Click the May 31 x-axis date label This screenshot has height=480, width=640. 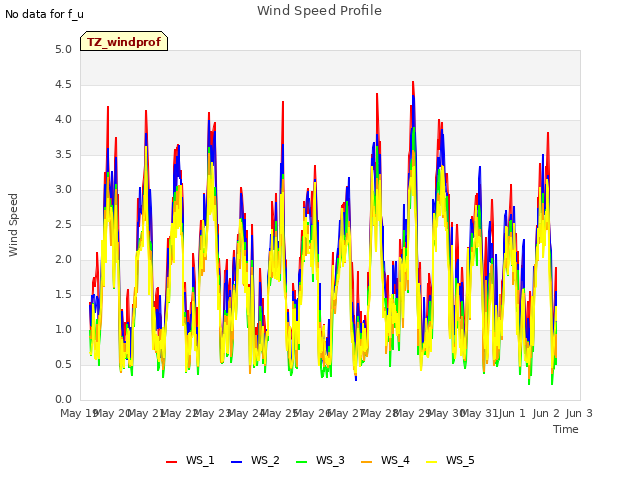point(481,413)
